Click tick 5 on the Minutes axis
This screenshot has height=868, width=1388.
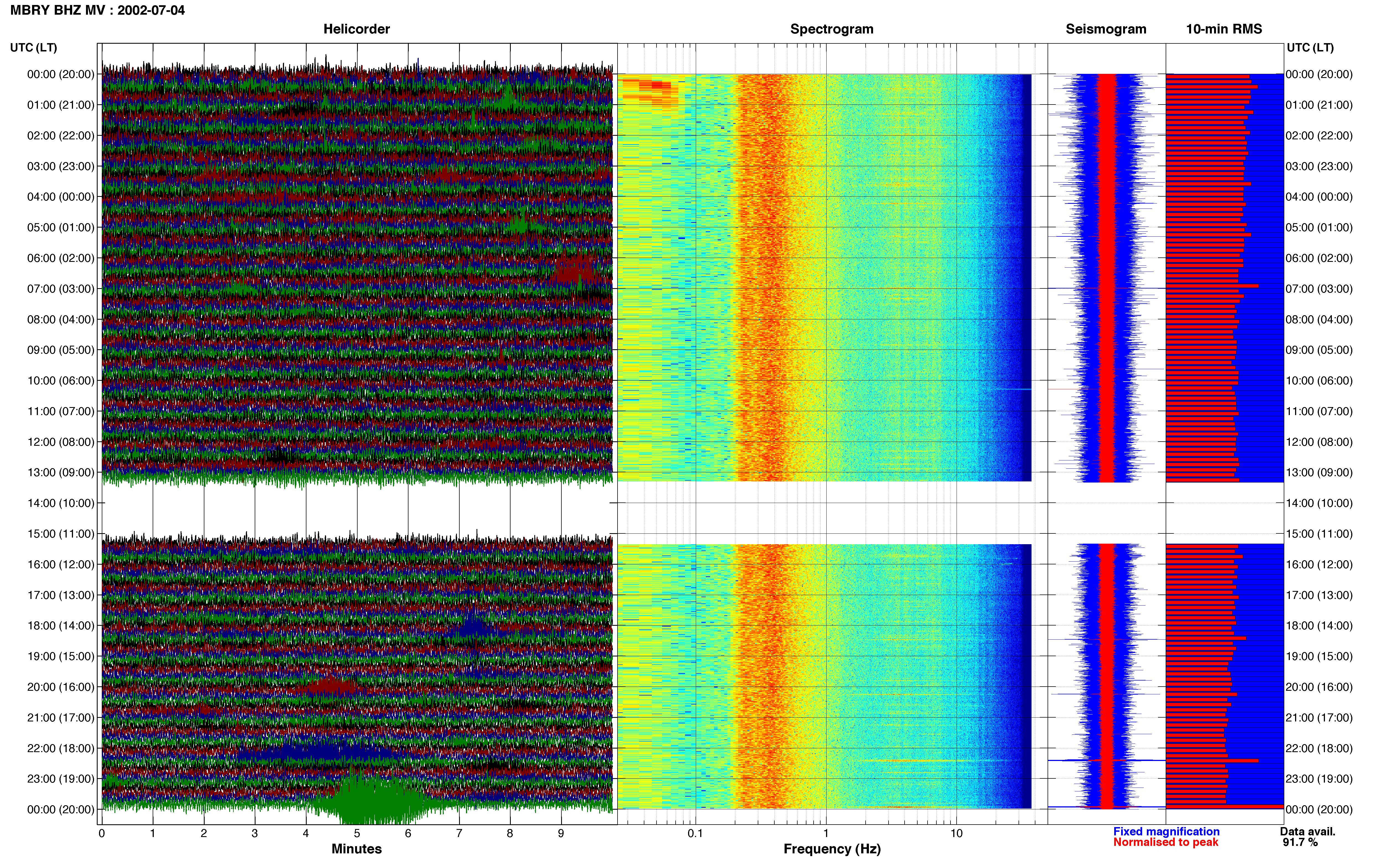click(x=357, y=833)
